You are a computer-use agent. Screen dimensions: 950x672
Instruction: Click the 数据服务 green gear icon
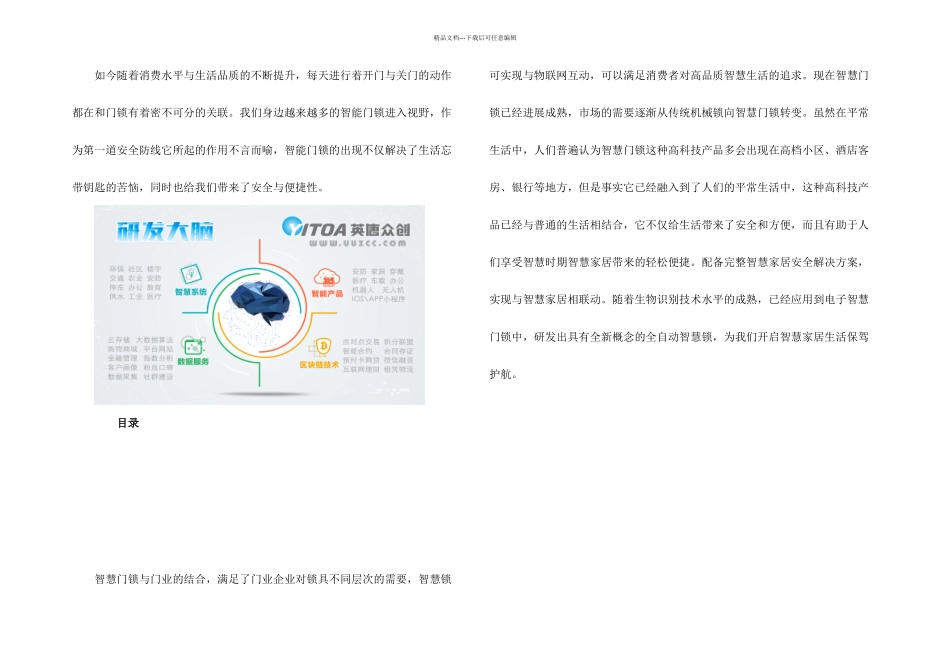tap(193, 346)
